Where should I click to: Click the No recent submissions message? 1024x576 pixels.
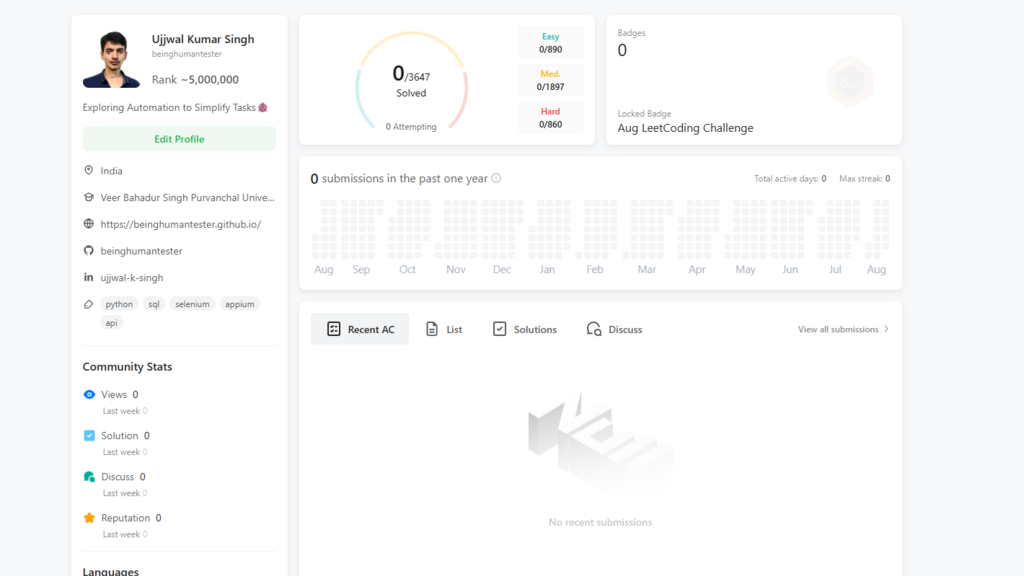(600, 522)
